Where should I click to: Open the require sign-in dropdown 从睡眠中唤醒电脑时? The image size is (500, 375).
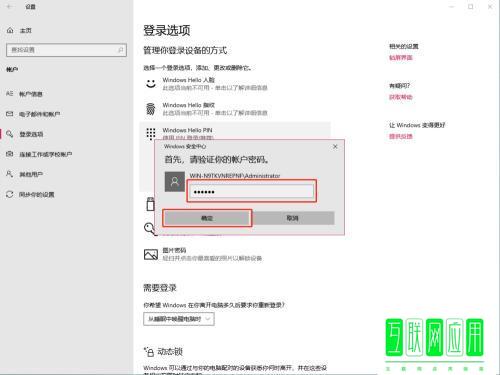[179, 319]
